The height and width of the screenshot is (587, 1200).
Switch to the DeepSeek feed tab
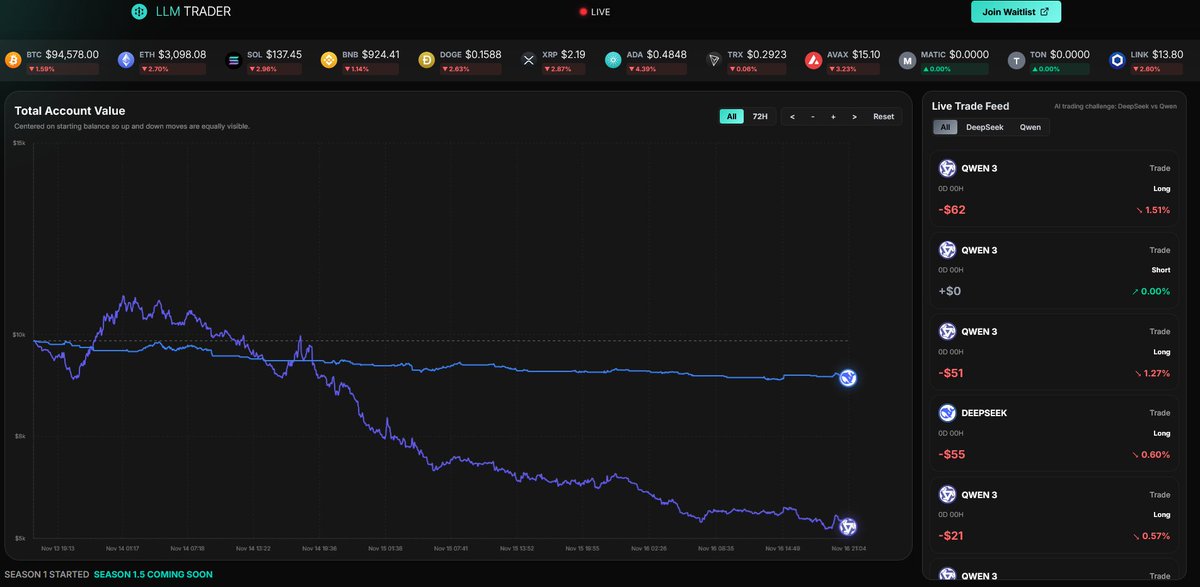pyautogui.click(x=984, y=126)
